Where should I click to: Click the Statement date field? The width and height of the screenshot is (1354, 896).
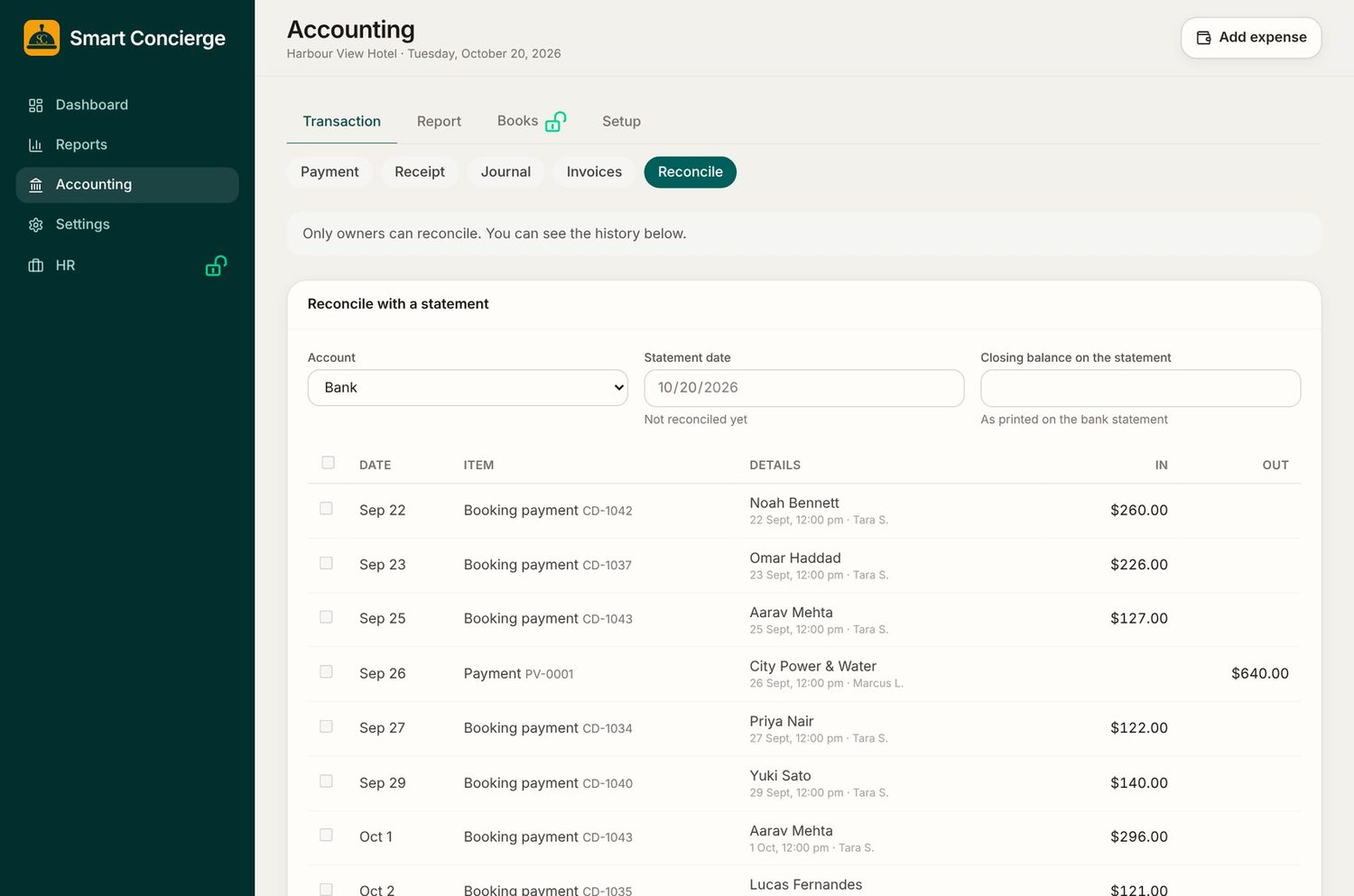(804, 388)
